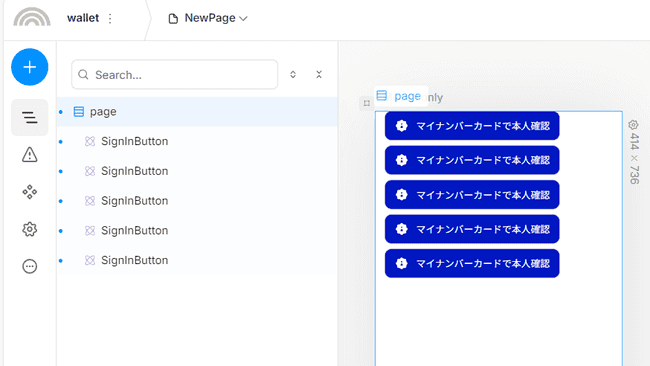The image size is (650, 366).
Task: Click the rainbow logo icon
Action: (32, 17)
